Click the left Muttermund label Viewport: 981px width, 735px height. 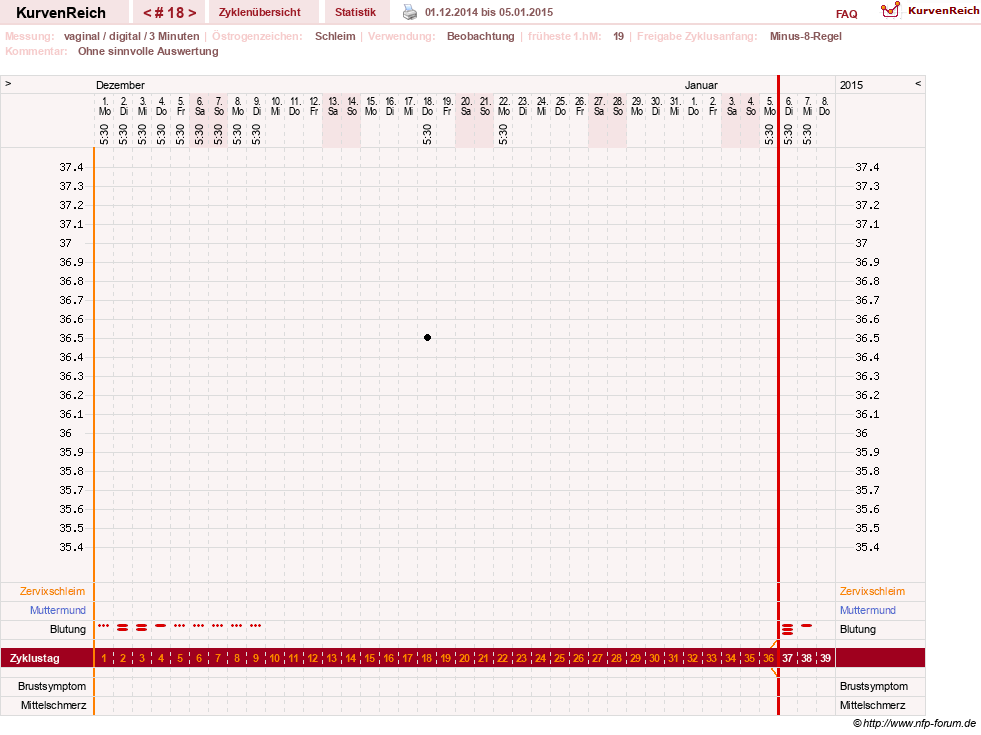(x=58, y=610)
